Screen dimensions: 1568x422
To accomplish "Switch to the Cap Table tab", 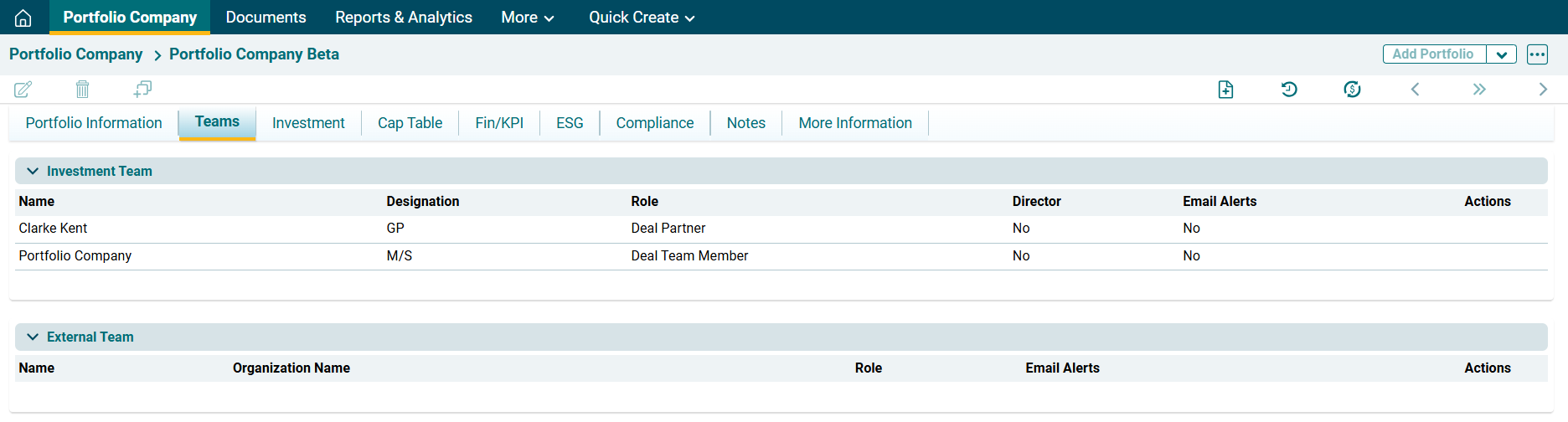I will 410,123.
